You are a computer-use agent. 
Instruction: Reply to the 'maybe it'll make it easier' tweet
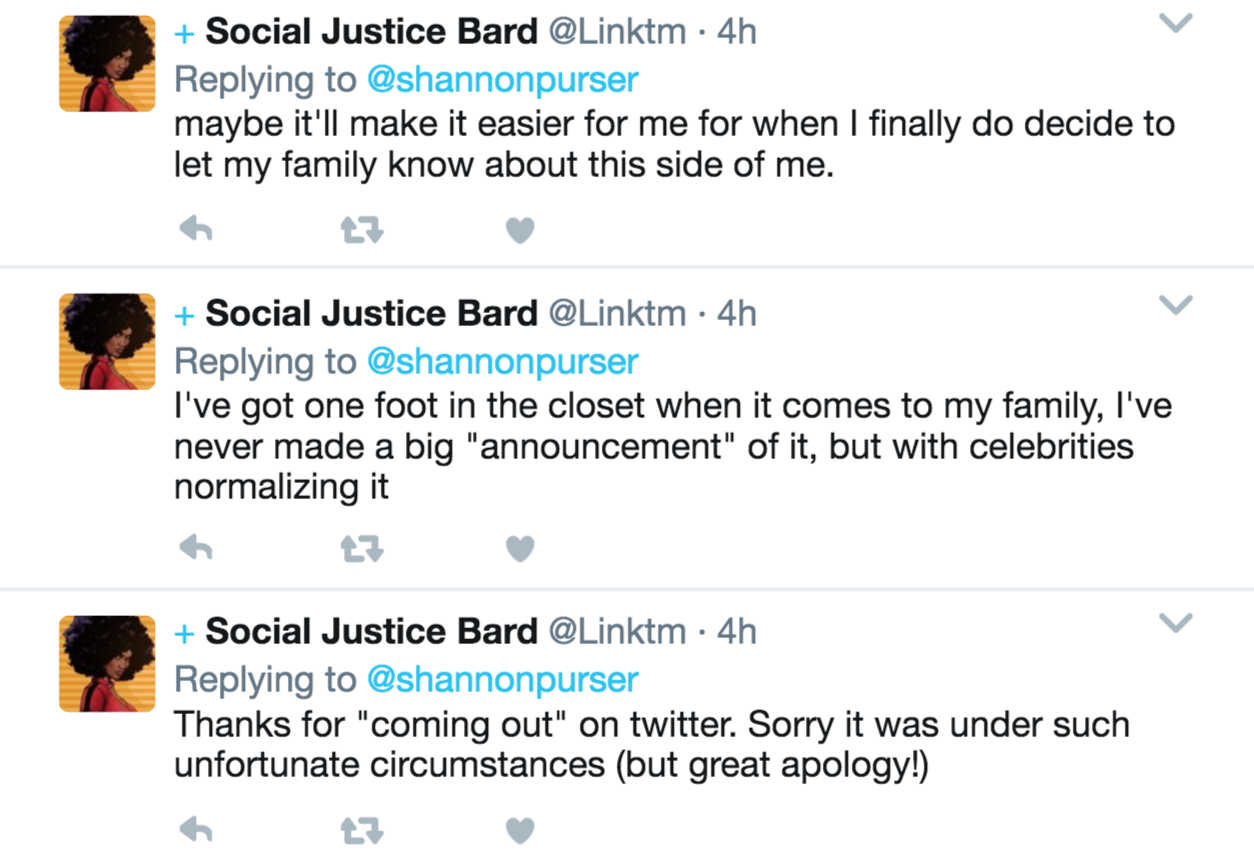coord(196,230)
